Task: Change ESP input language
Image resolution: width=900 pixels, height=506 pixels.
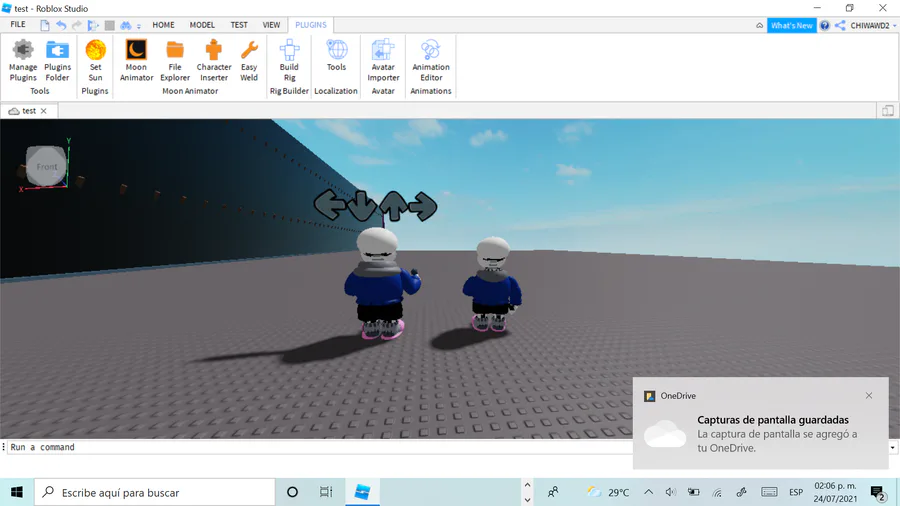Action: click(796, 492)
